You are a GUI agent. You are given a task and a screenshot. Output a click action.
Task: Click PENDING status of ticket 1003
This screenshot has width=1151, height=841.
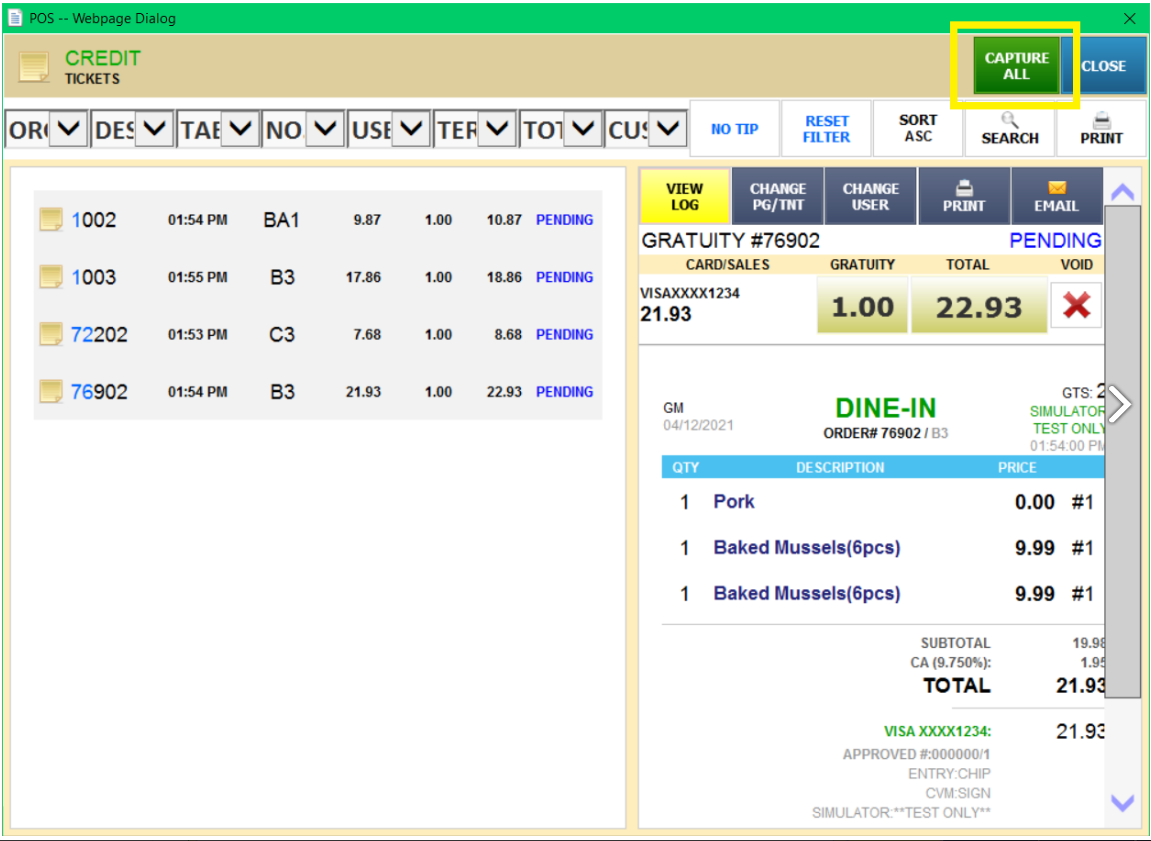pyautogui.click(x=564, y=277)
